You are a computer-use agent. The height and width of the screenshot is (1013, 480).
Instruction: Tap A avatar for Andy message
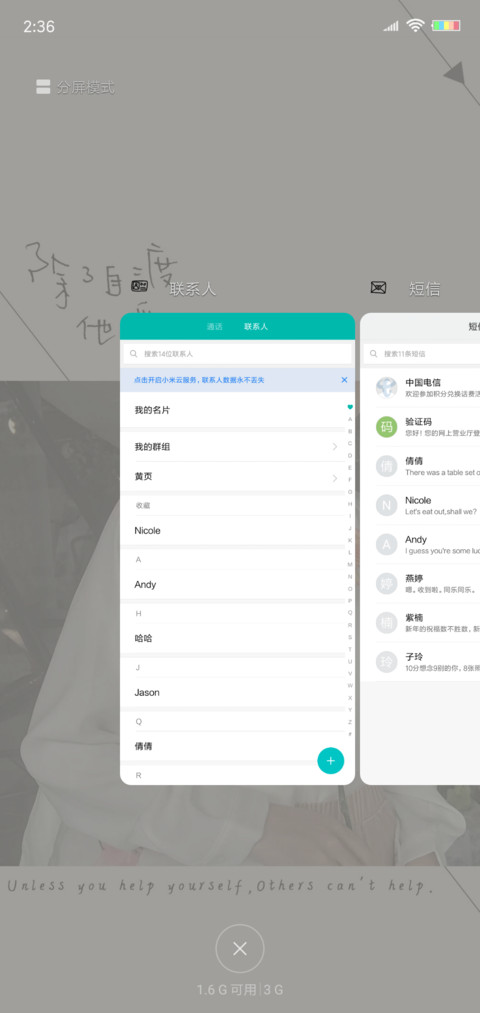click(x=386, y=545)
